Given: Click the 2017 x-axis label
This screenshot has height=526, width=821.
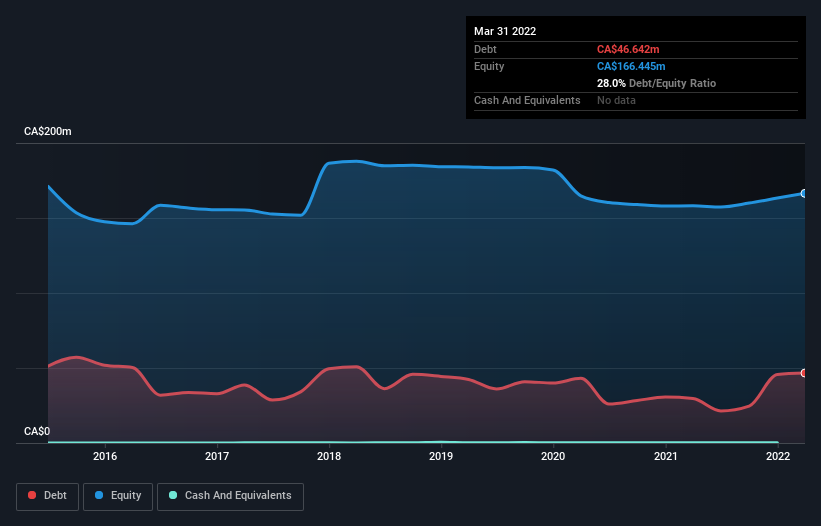Looking at the screenshot, I should click(217, 456).
